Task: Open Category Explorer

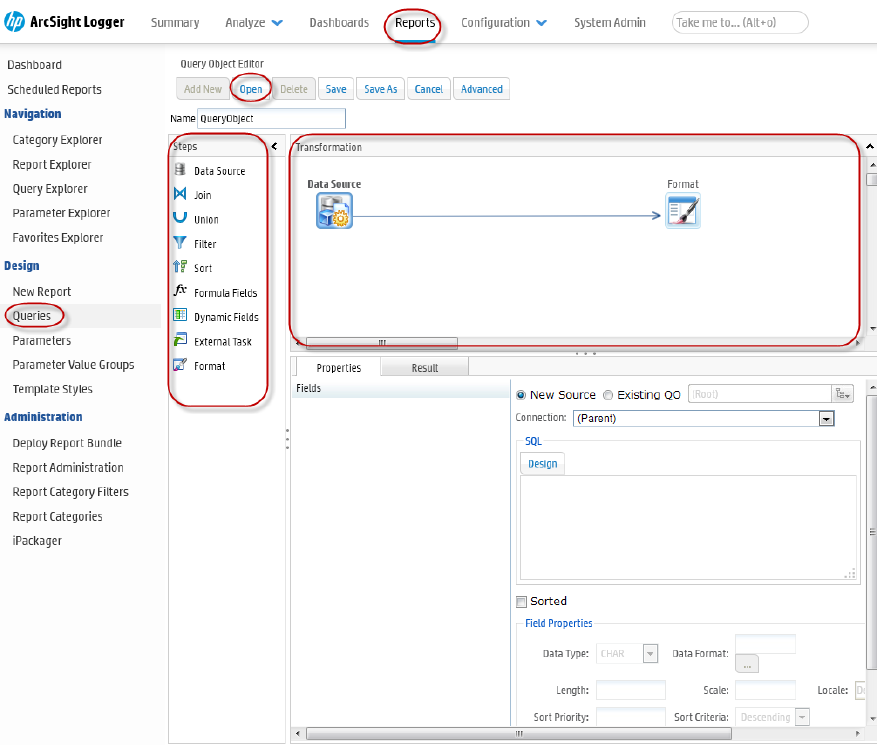Action: (x=57, y=140)
